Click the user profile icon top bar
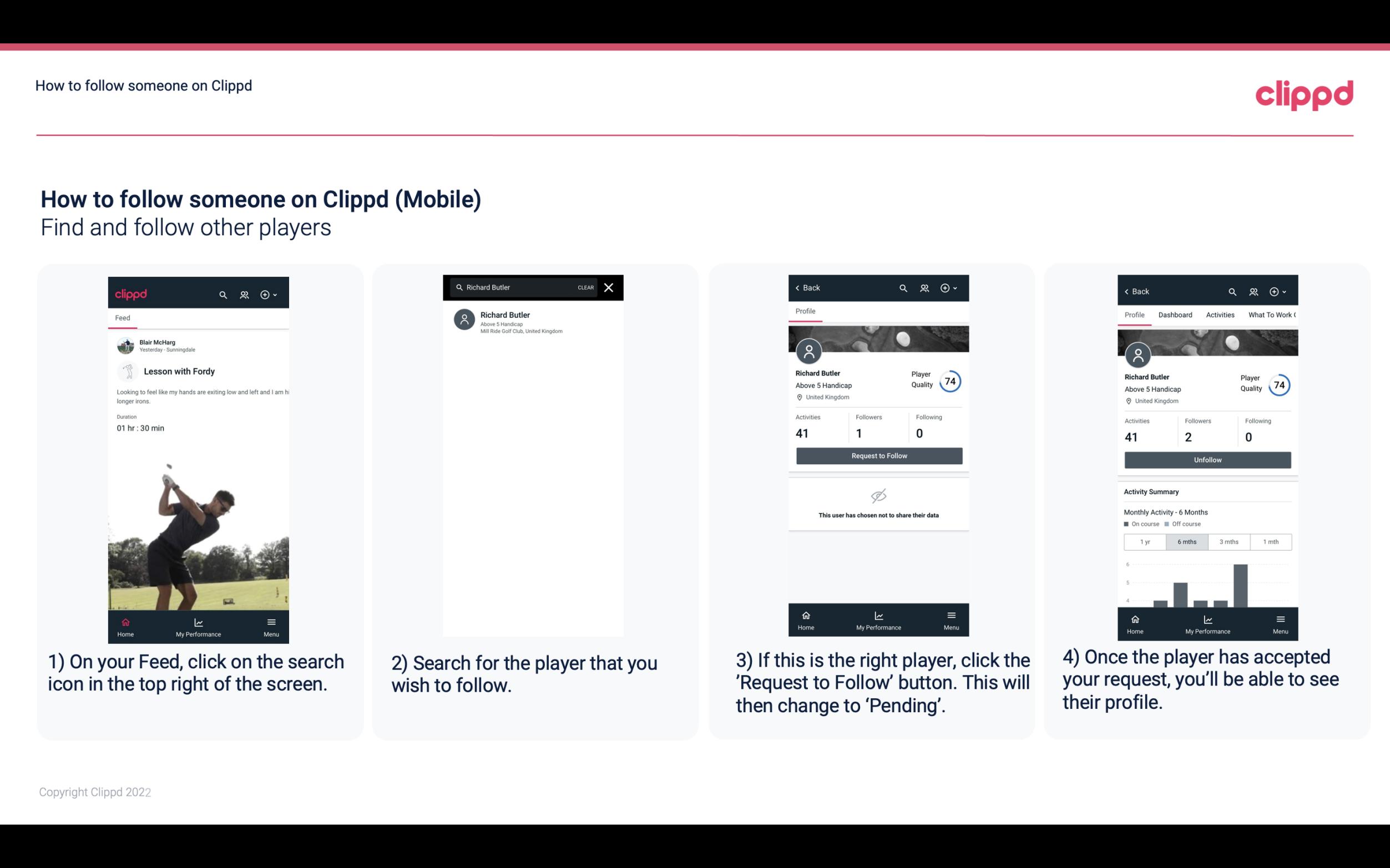Viewport: 1390px width, 868px height. tap(244, 294)
